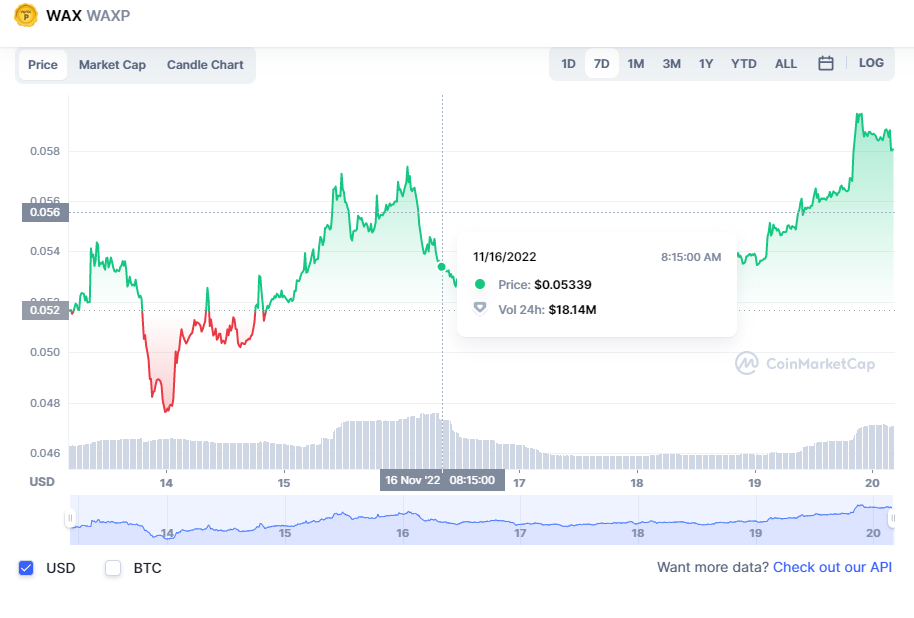The width and height of the screenshot is (914, 618).
Task: Switch to the Market Cap tab
Action: pyautogui.click(x=112, y=65)
